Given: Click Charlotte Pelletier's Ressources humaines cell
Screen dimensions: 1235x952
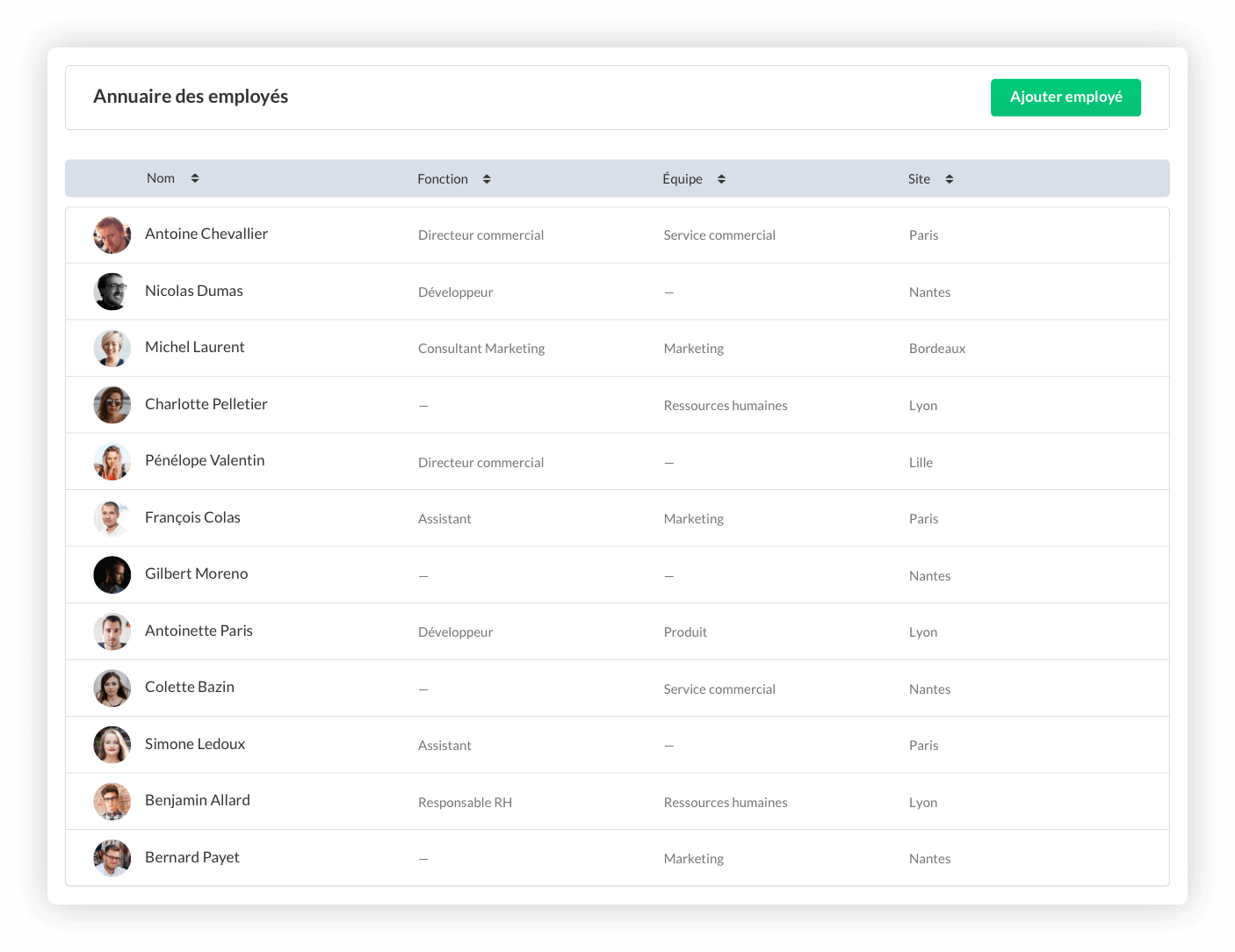Looking at the screenshot, I should click(726, 406).
